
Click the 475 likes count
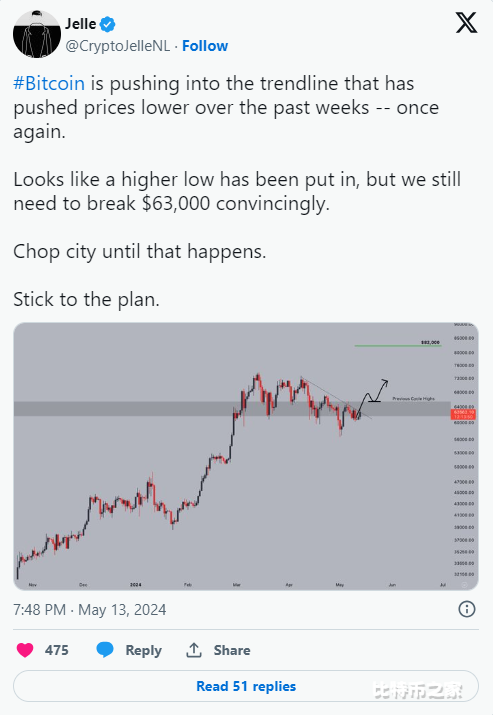(57, 650)
